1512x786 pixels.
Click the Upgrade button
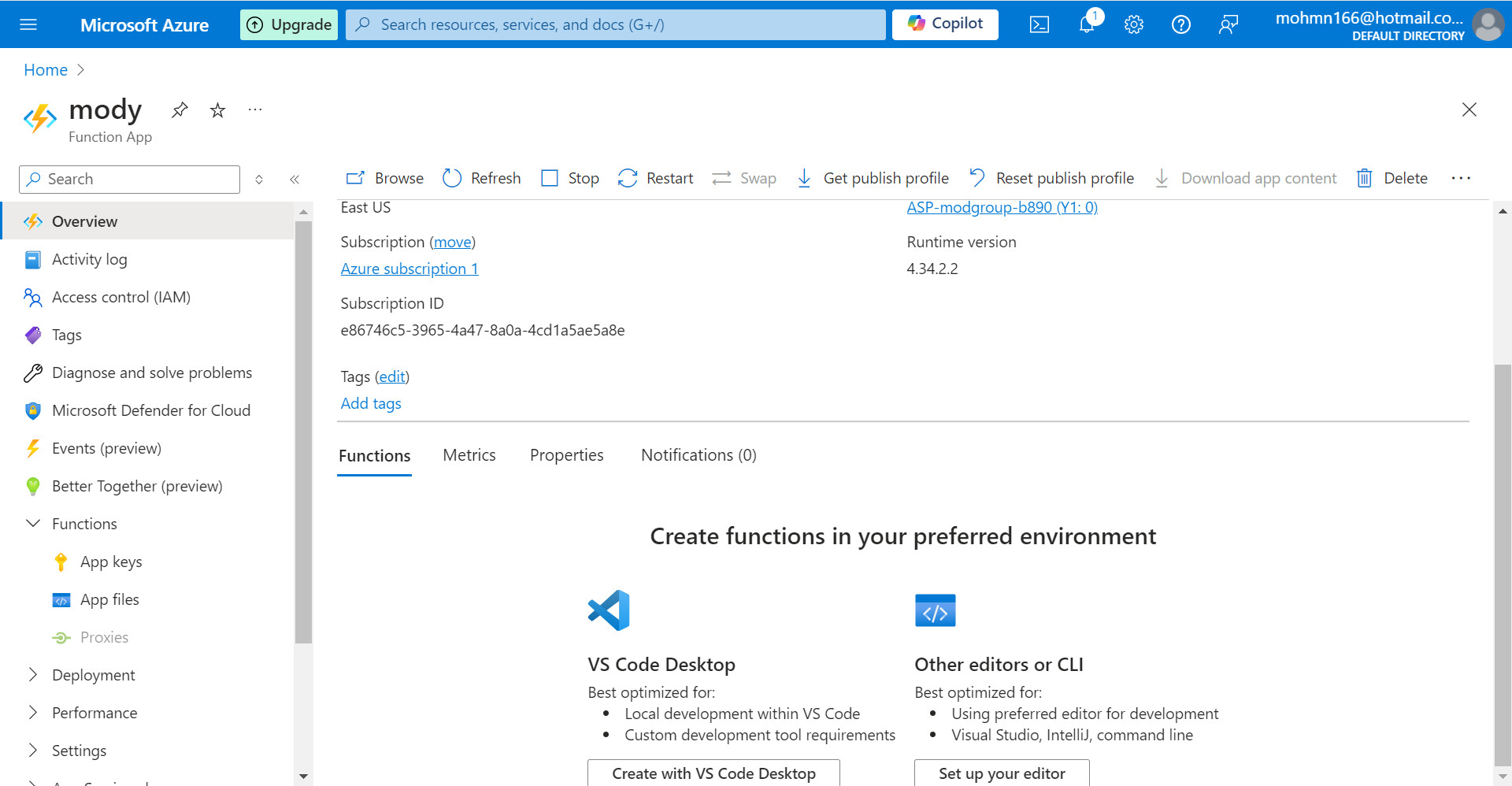tap(289, 24)
